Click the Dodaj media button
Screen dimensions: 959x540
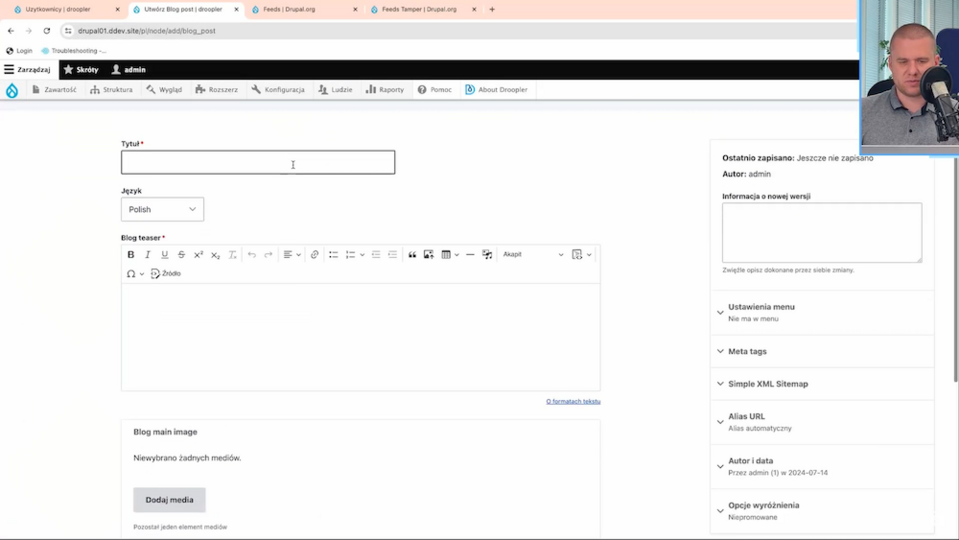pyautogui.click(x=169, y=500)
